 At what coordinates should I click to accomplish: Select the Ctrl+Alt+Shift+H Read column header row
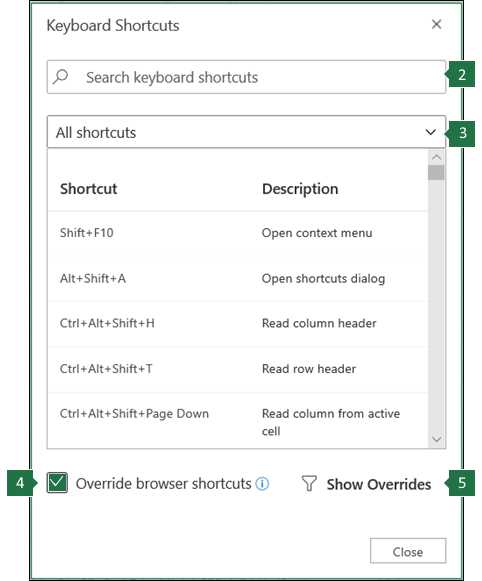click(238, 323)
